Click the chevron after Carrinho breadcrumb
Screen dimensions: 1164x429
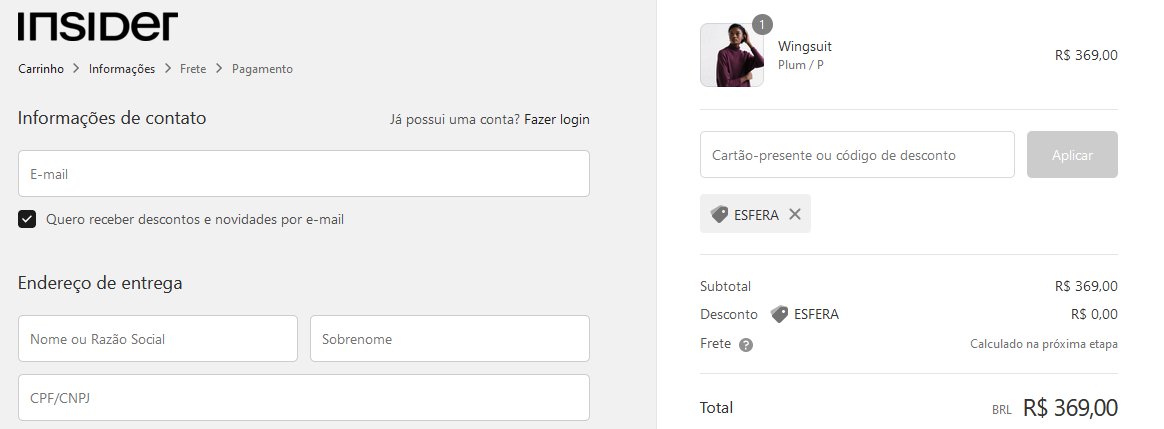(x=76, y=68)
